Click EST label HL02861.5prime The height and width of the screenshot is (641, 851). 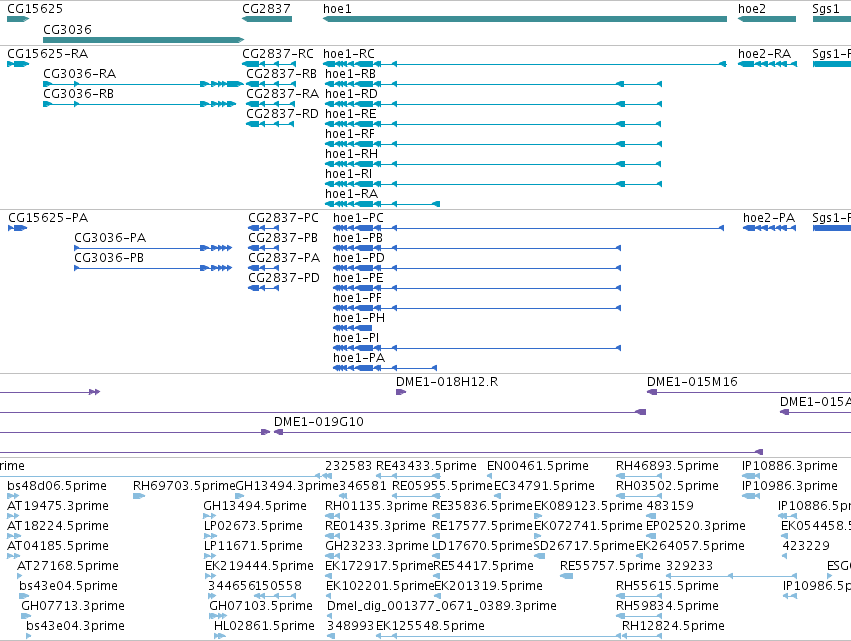click(264, 626)
